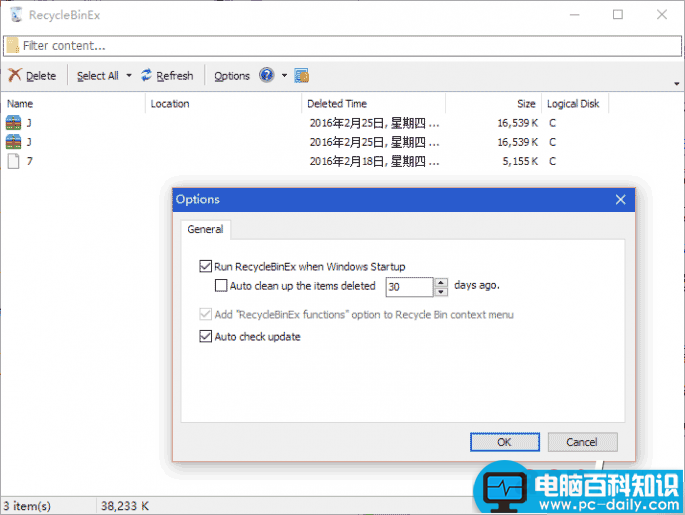Screen dimensions: 685x515
Task: Select the first archive file icon in list
Action: click(14, 123)
